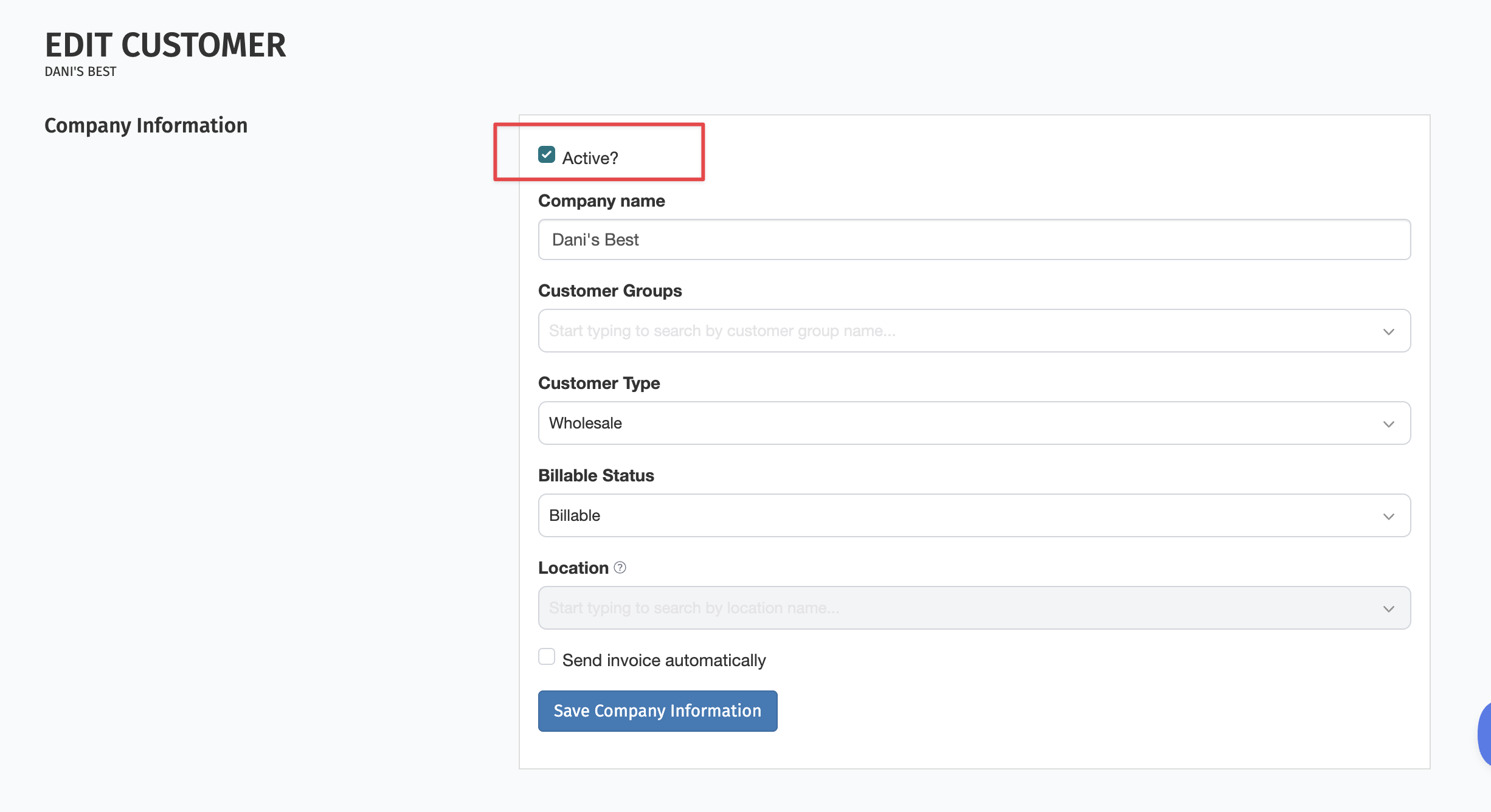1491x812 pixels.
Task: Click Save Company Information button
Action: pyautogui.click(x=657, y=711)
